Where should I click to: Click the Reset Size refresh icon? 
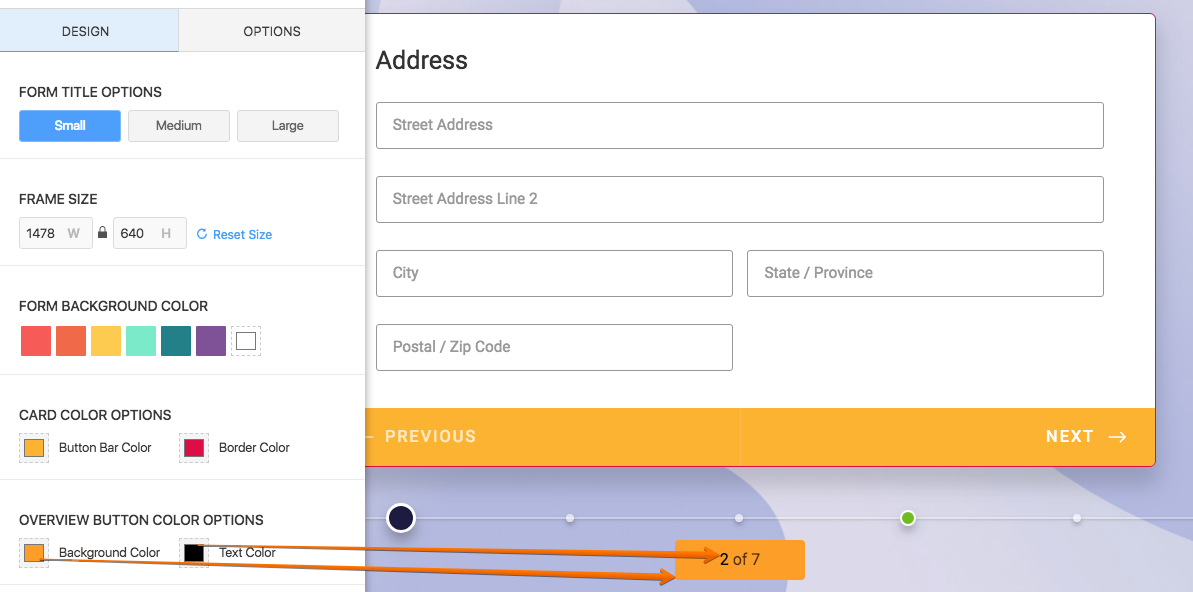point(202,234)
